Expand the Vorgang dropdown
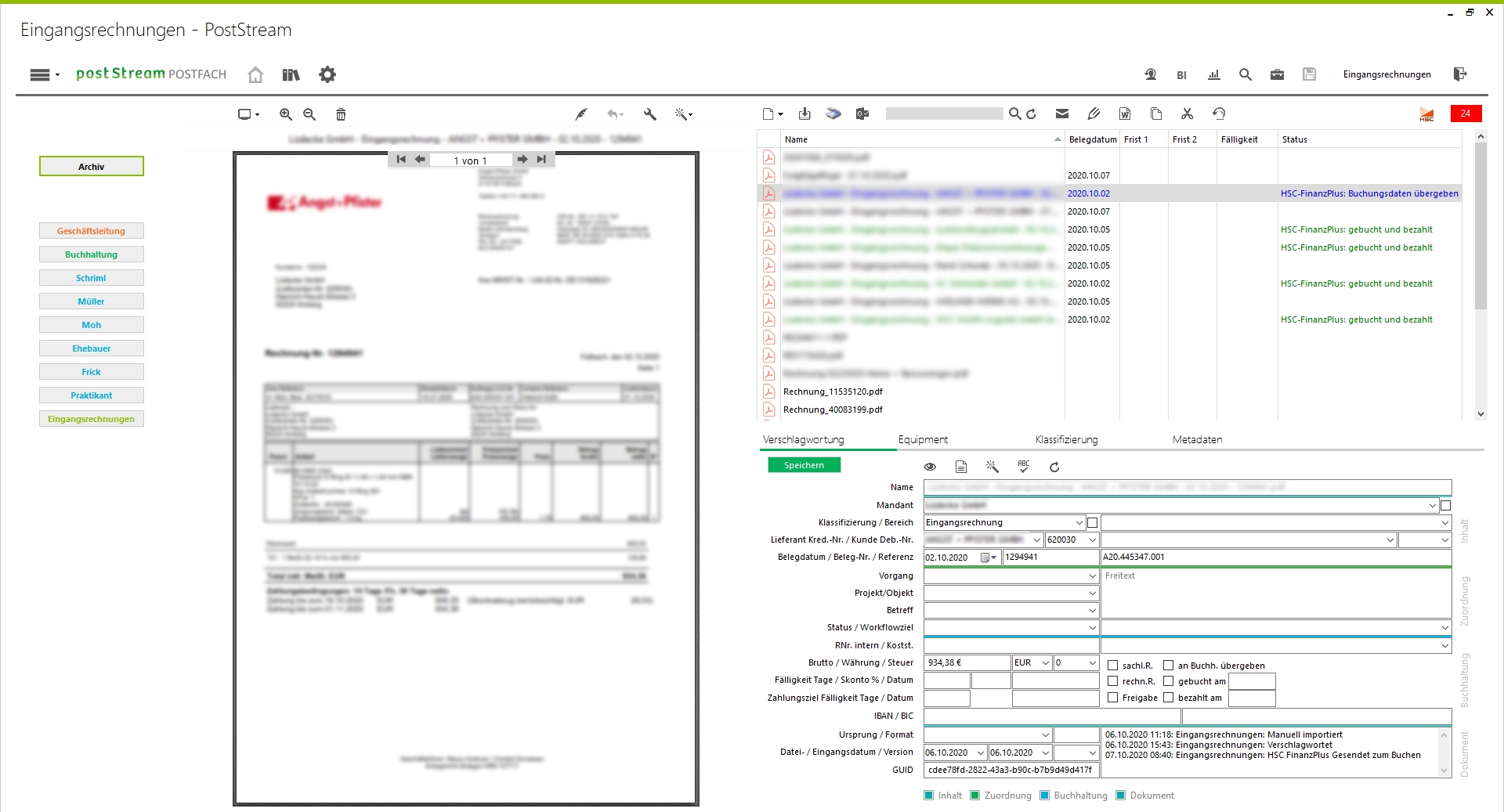This screenshot has width=1504, height=812. [1093, 576]
